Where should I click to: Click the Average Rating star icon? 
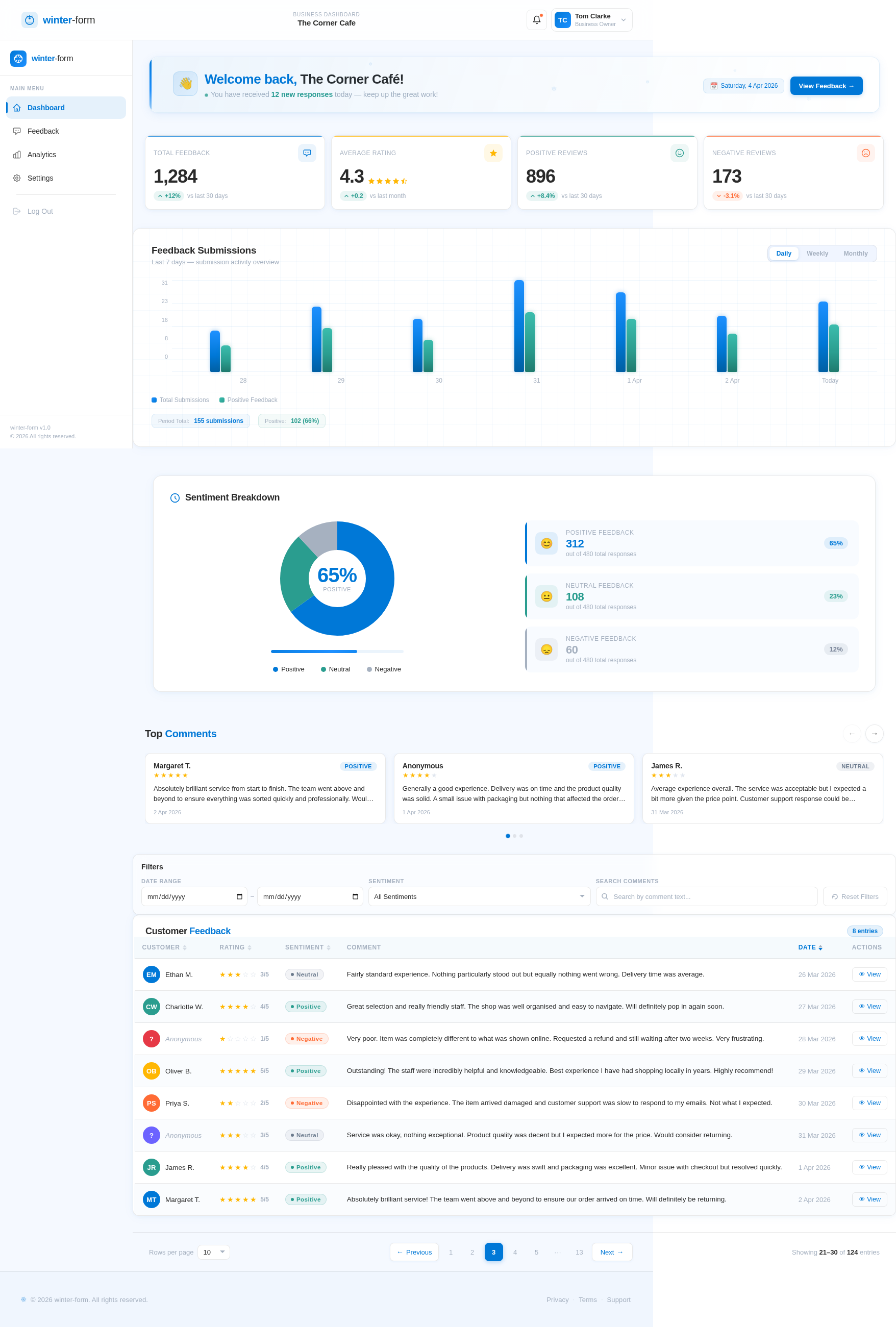pyautogui.click(x=493, y=153)
